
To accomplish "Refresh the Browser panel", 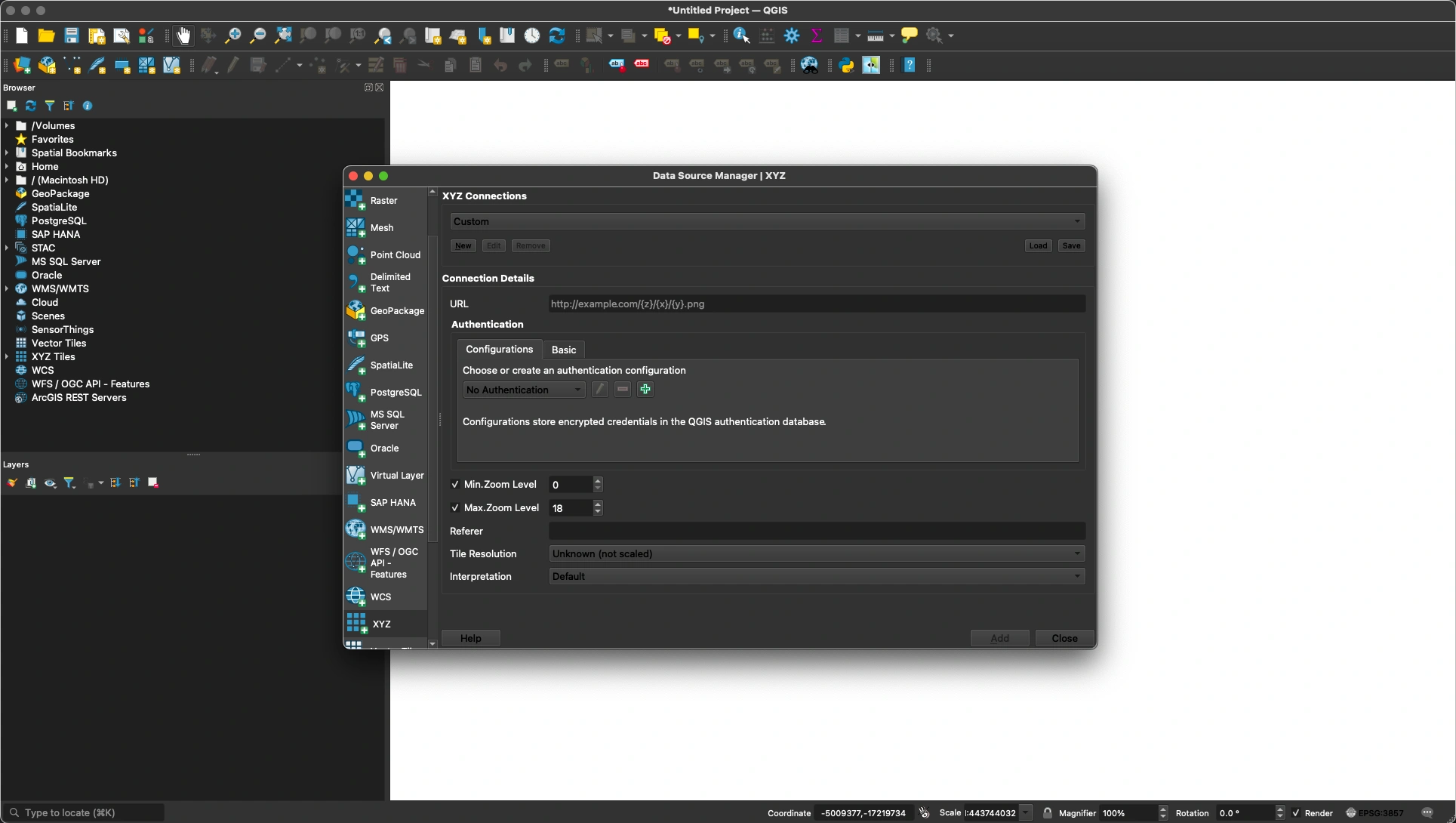I will pyautogui.click(x=31, y=106).
